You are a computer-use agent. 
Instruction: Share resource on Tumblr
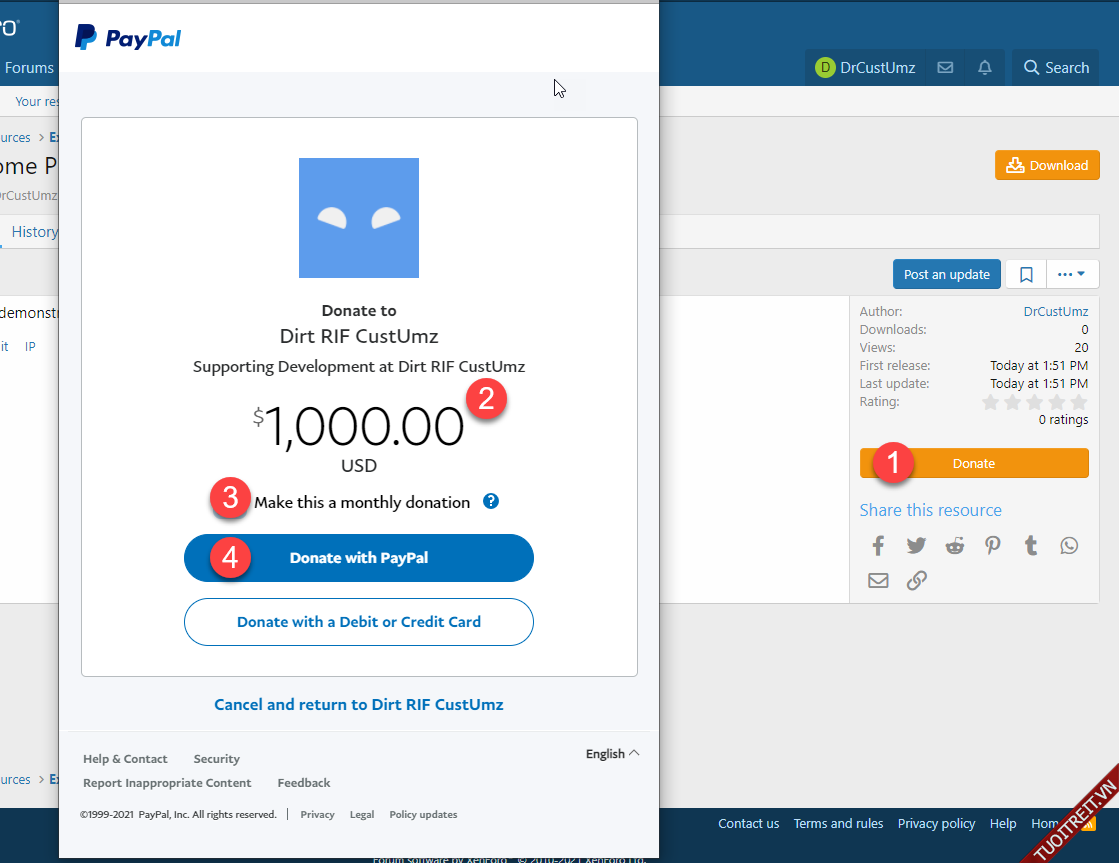pos(1031,546)
